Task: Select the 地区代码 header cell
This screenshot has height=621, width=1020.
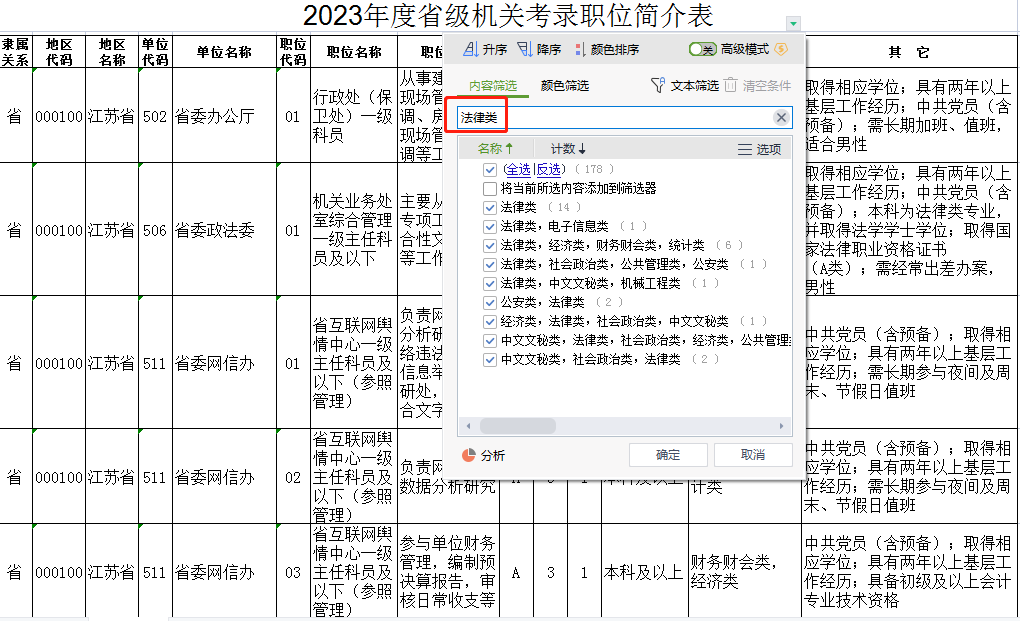Action: pyautogui.click(x=59, y=51)
